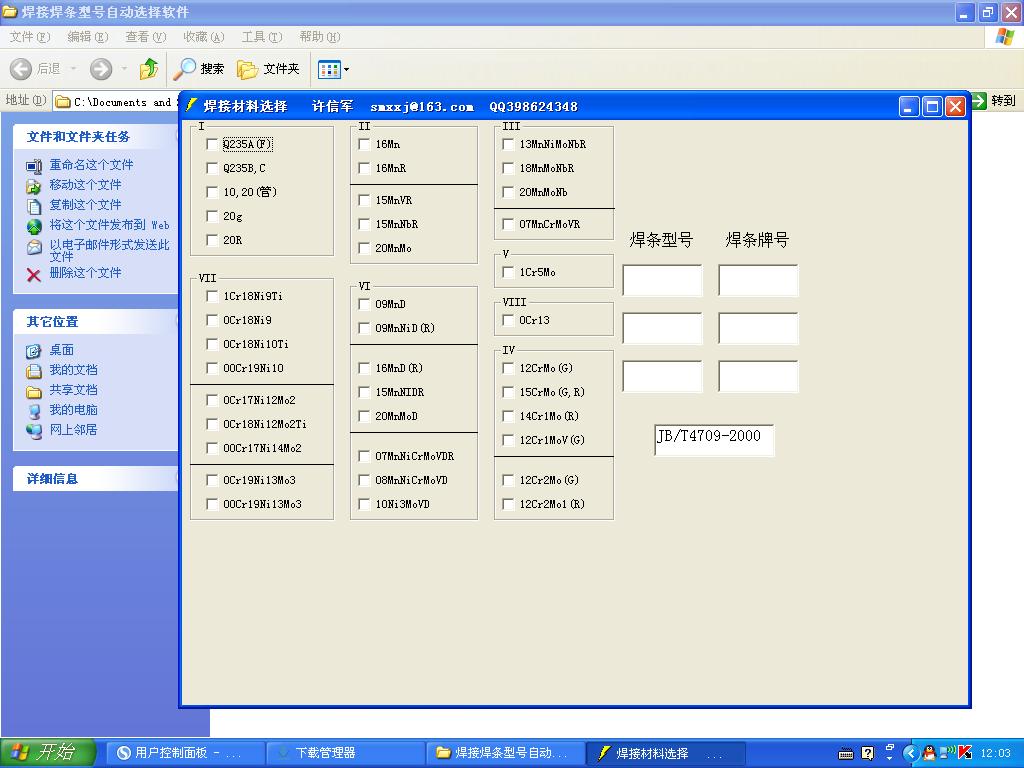Open the 搜索 search tool

pyautogui.click(x=199, y=69)
